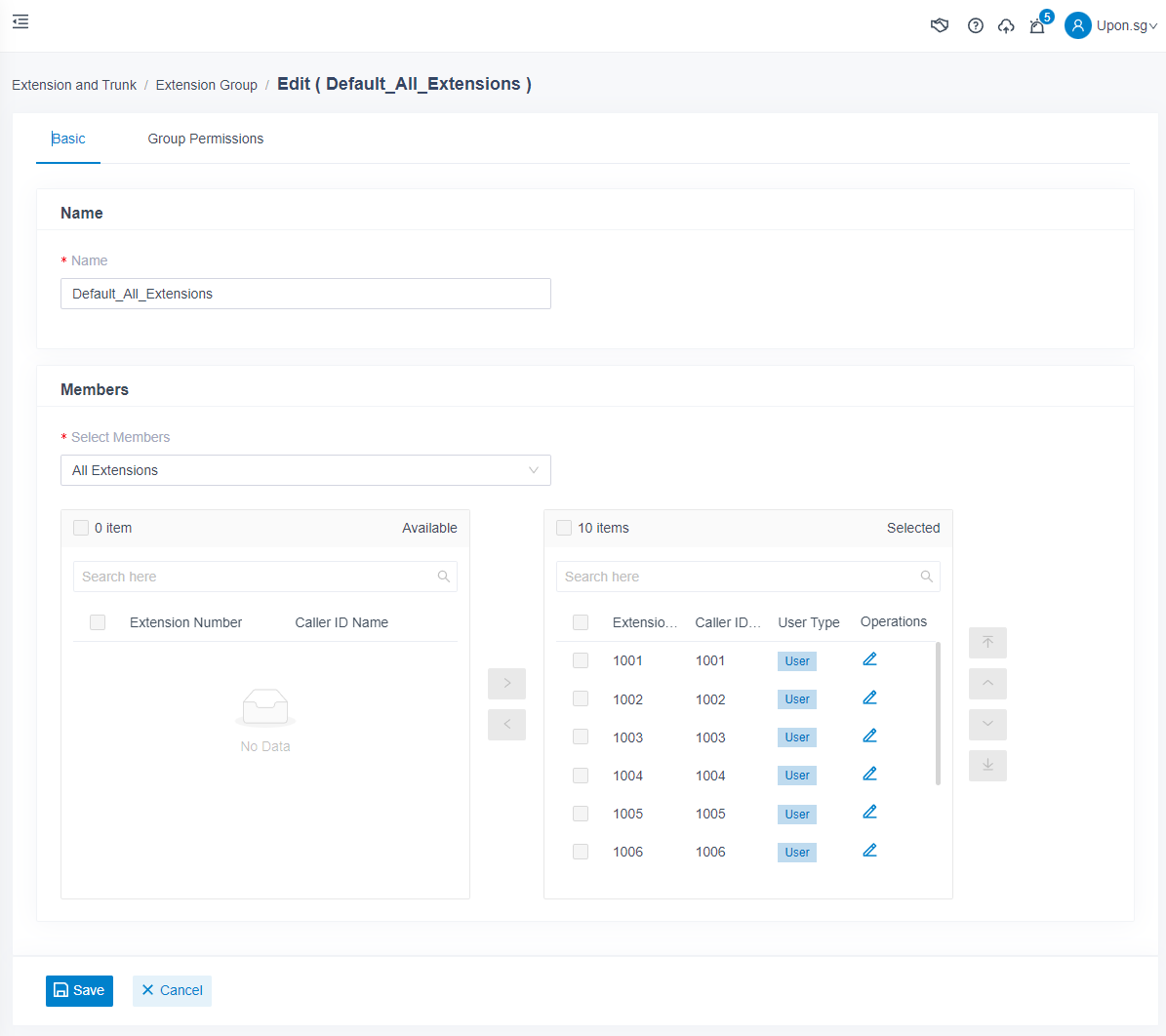Go to Extension Group breadcrumb
This screenshot has height=1036, width=1166.
pyautogui.click(x=206, y=85)
